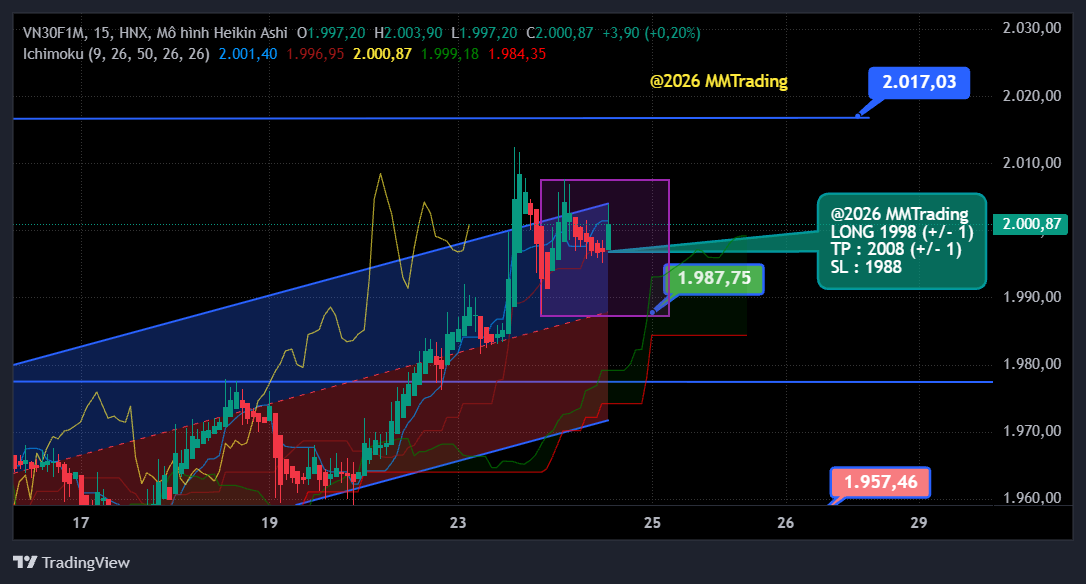Select the 2.017,03 blue price callout

(x=918, y=82)
